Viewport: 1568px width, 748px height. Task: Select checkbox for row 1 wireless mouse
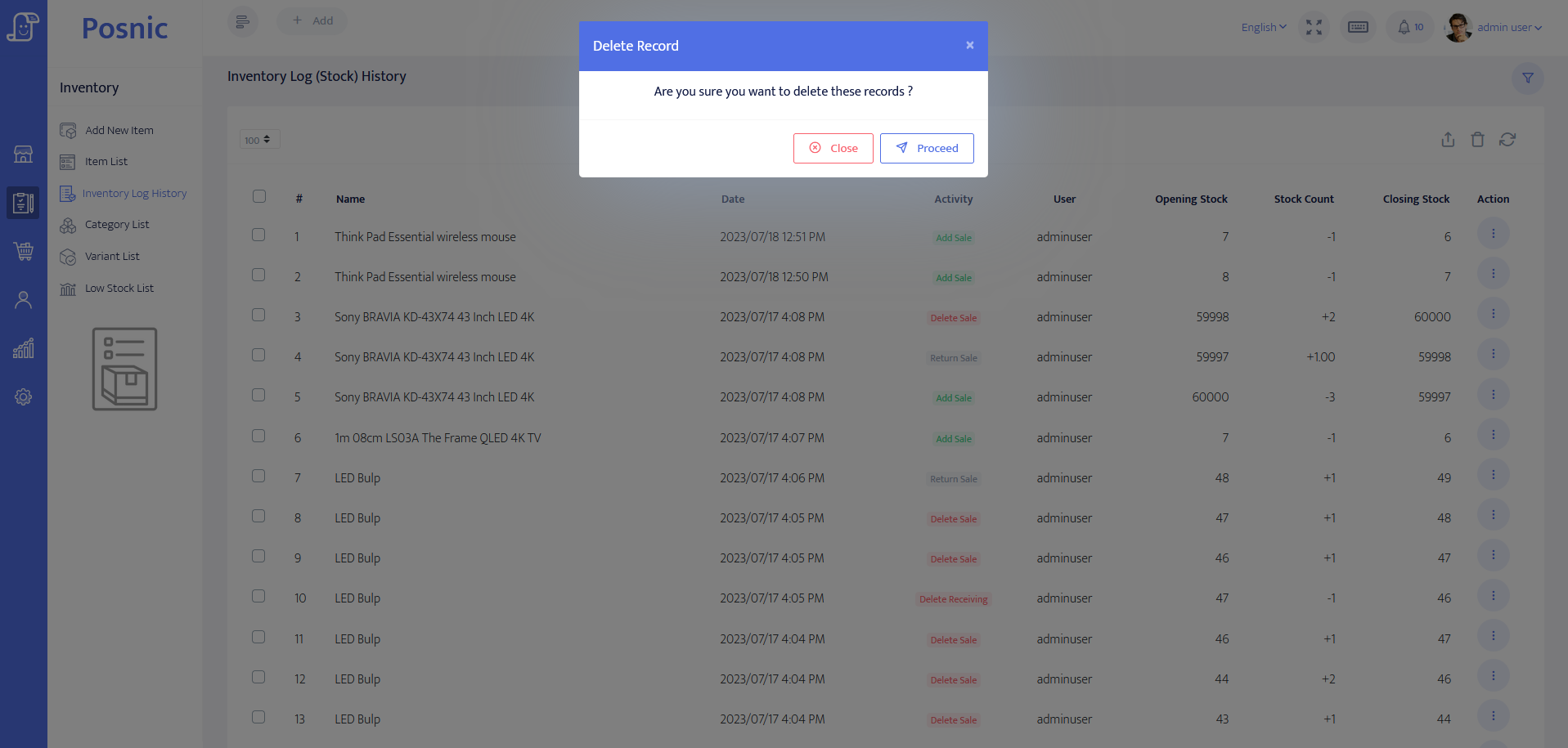258,235
